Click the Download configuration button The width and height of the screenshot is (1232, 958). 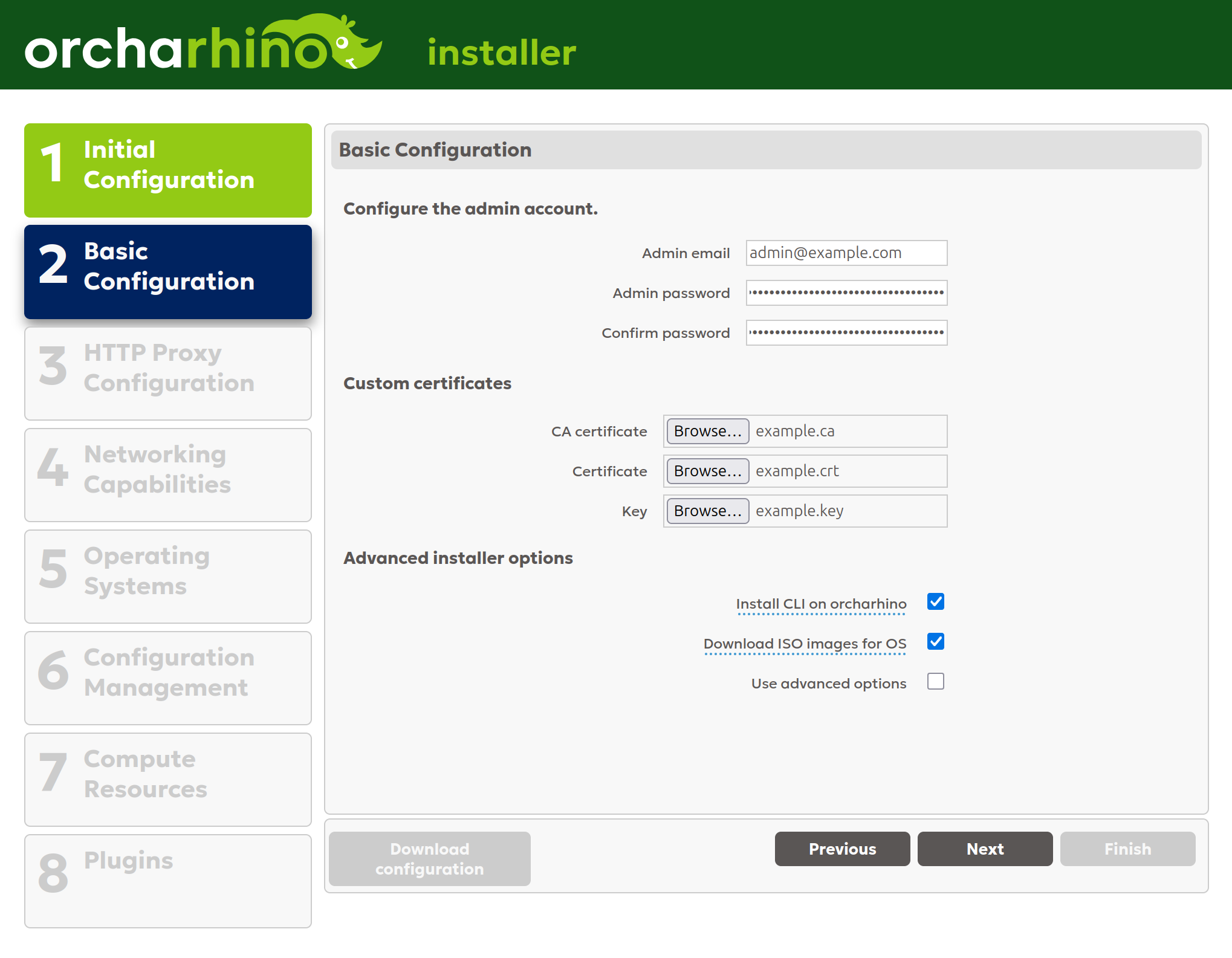point(429,858)
